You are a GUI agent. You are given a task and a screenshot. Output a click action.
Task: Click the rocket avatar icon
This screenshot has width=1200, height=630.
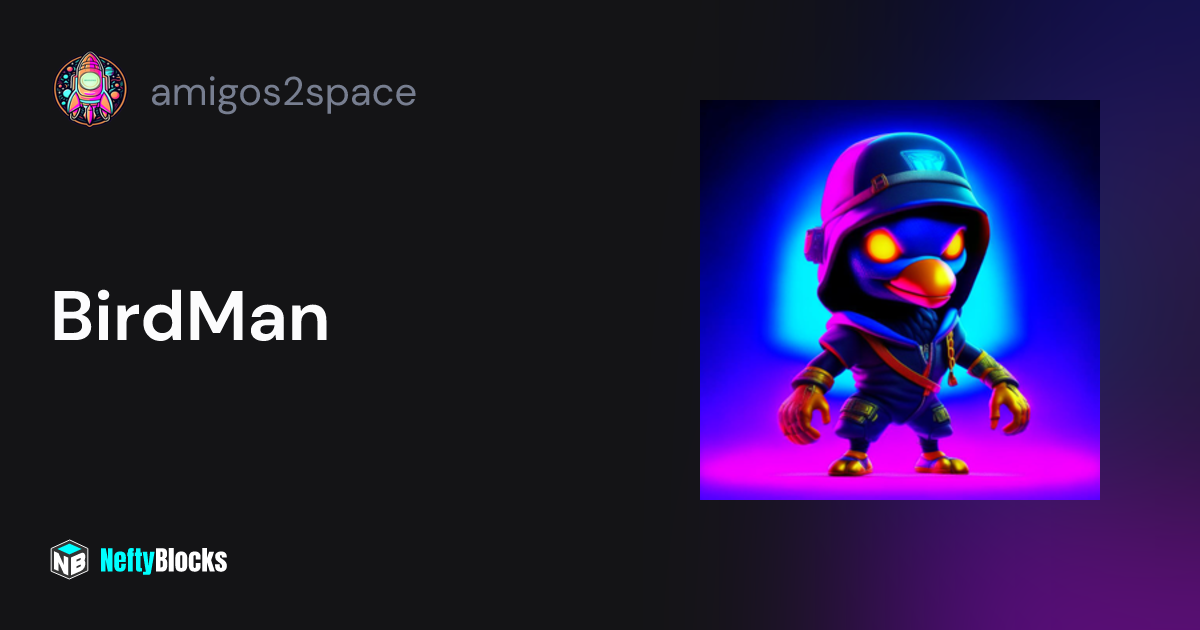(x=90, y=90)
